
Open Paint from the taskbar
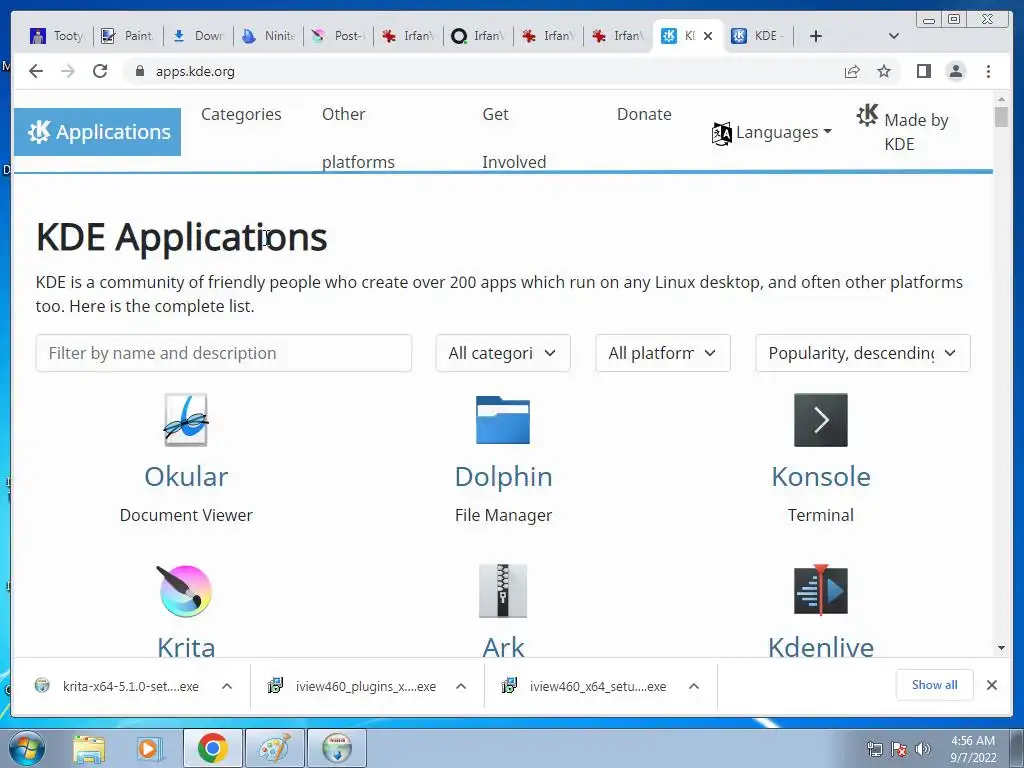274,748
